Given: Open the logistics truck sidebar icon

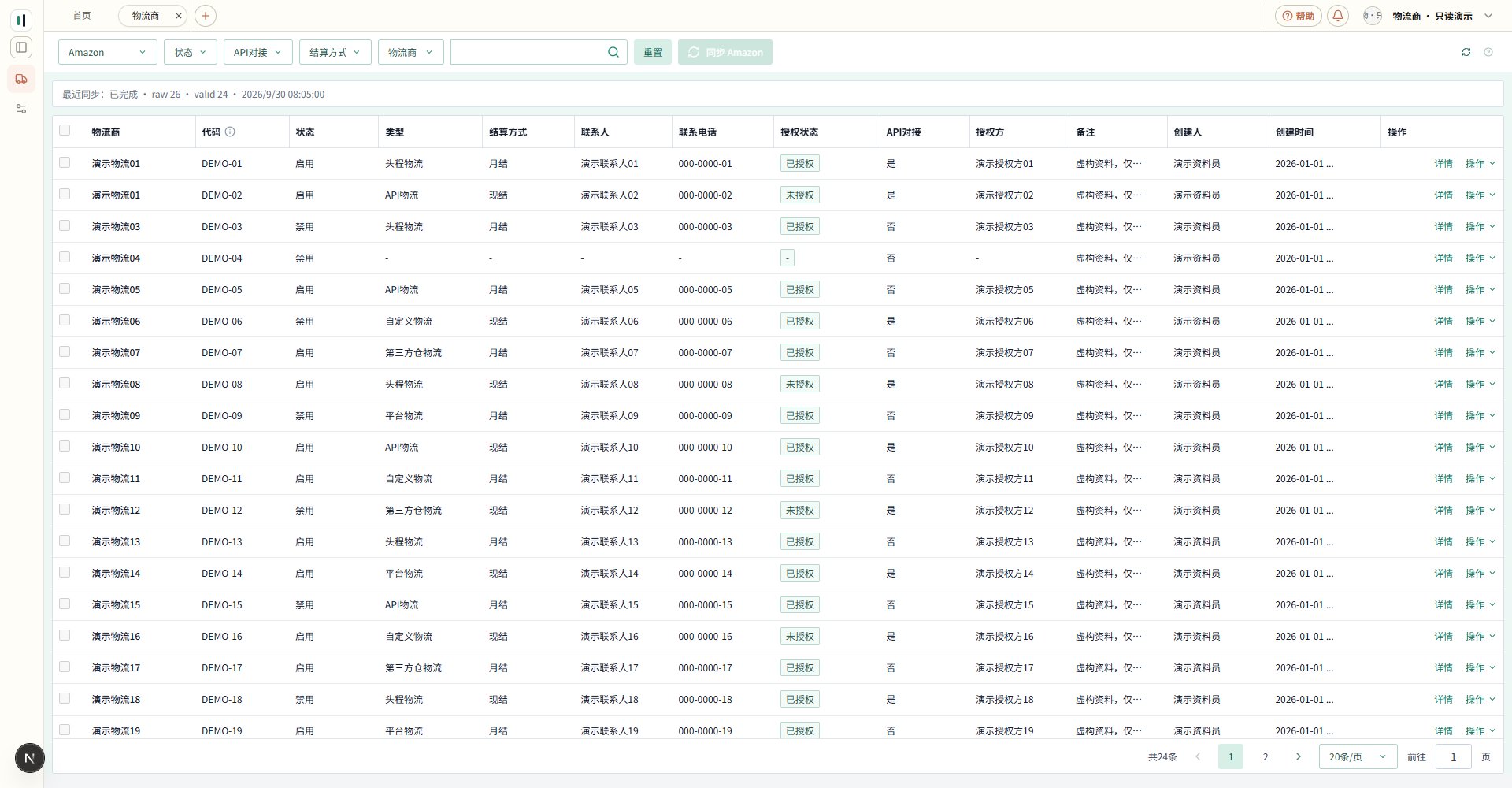Looking at the screenshot, I should coord(21,79).
